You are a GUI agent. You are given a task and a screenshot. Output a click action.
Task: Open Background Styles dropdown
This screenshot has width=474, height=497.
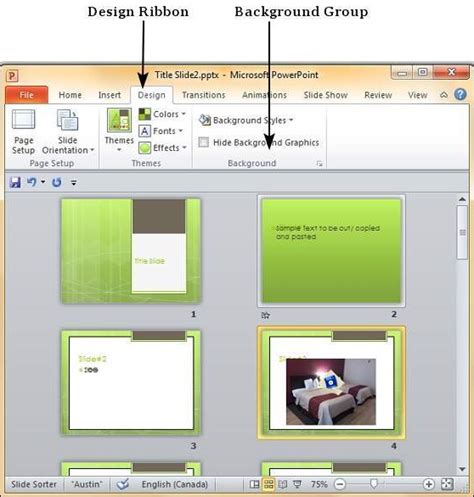(246, 120)
